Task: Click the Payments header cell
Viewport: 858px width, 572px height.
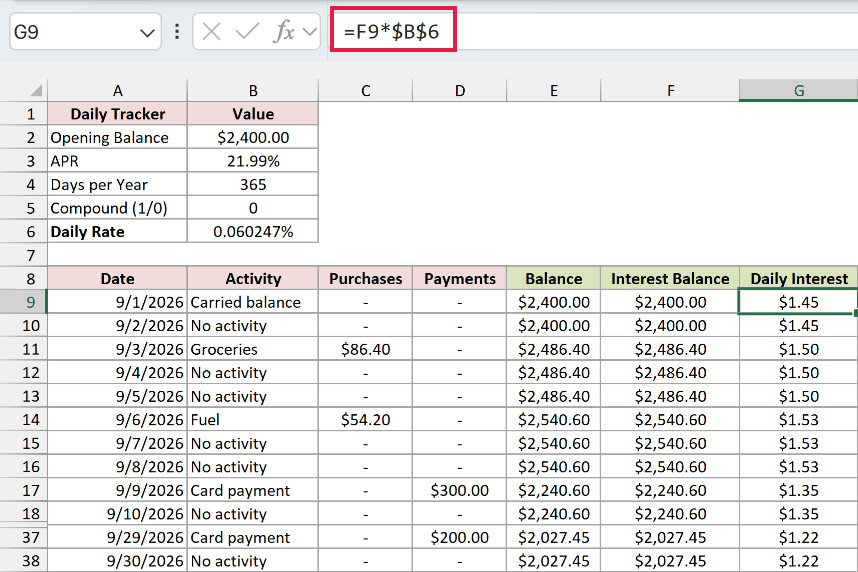Action: point(460,279)
